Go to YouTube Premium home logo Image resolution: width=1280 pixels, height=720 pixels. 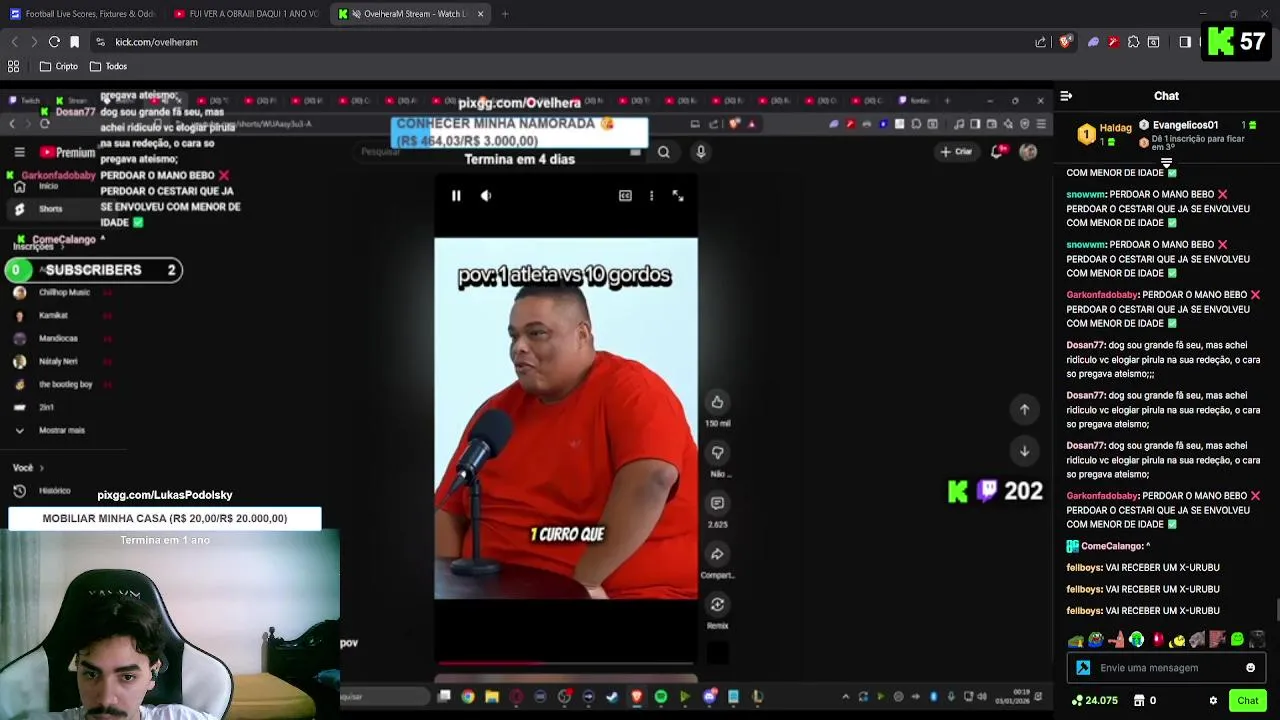[67, 152]
